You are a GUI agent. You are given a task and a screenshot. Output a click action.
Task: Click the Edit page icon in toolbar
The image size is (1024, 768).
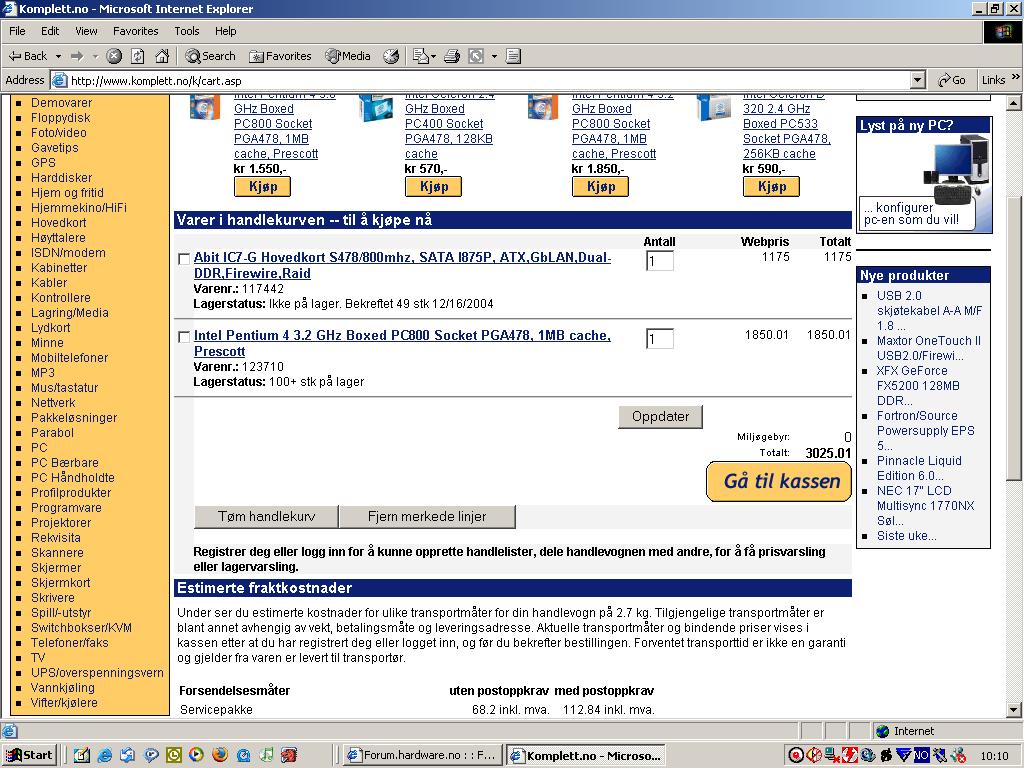pyautogui.click(x=476, y=56)
